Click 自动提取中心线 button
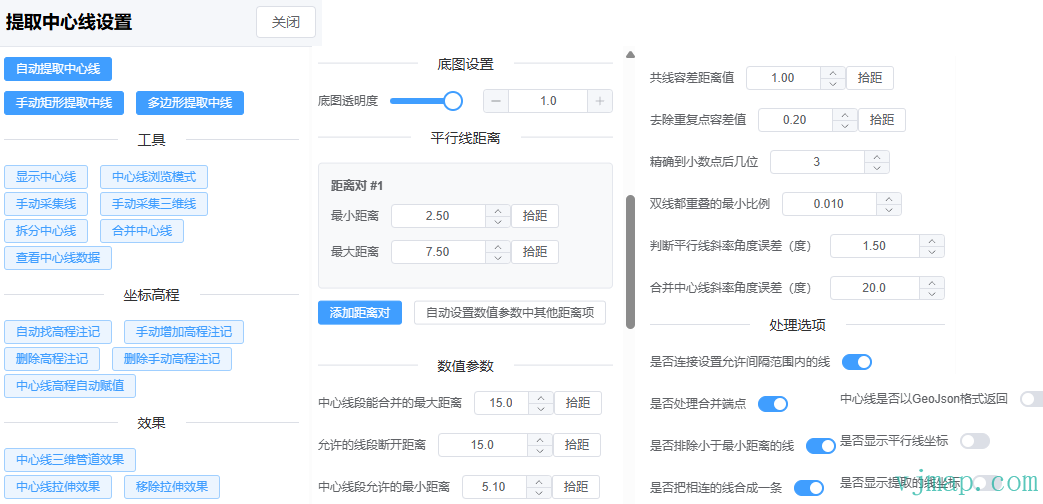 click(x=58, y=69)
